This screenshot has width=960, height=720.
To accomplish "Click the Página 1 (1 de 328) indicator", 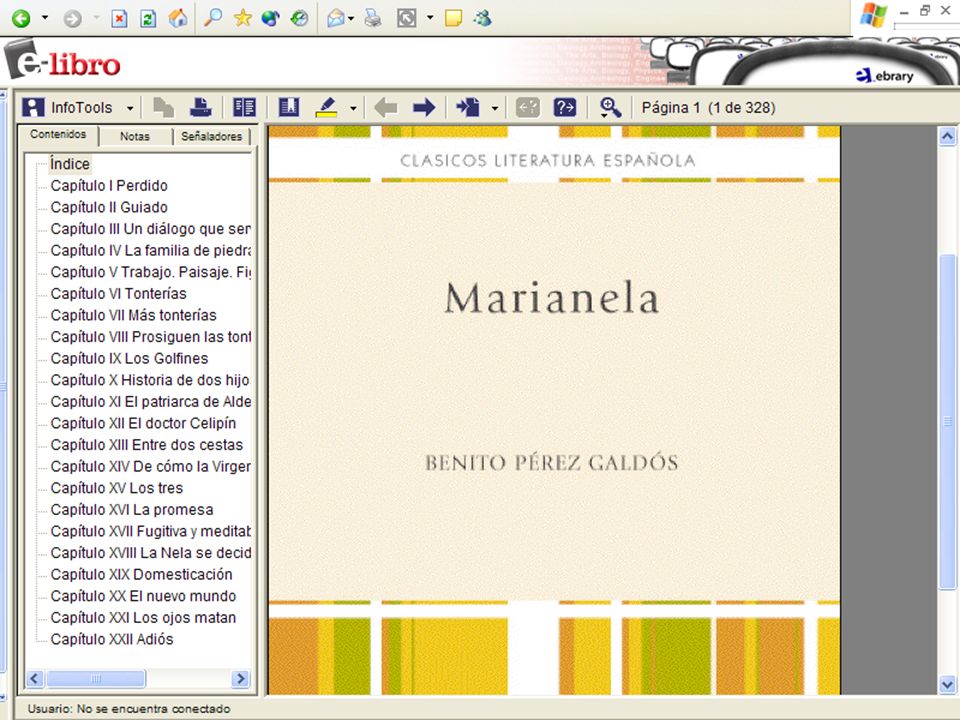I will point(708,108).
